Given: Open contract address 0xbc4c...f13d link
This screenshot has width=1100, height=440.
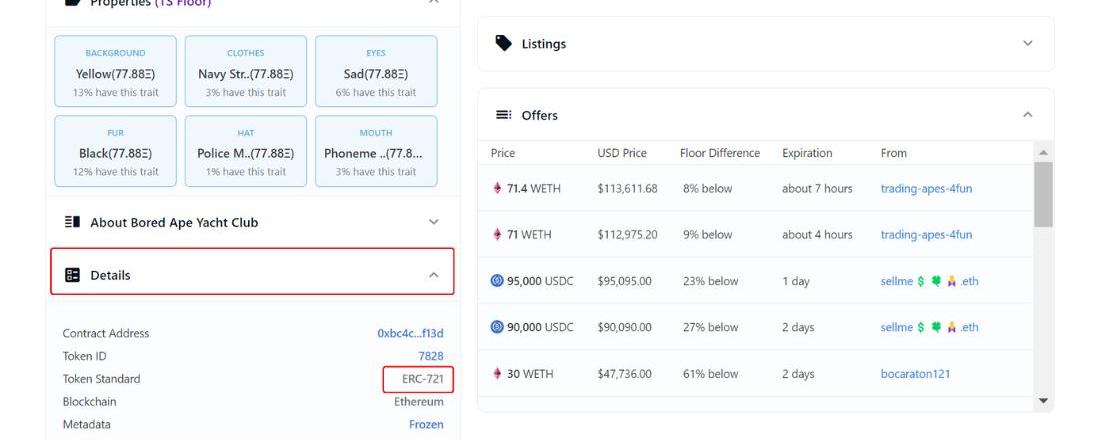Looking at the screenshot, I should [410, 333].
